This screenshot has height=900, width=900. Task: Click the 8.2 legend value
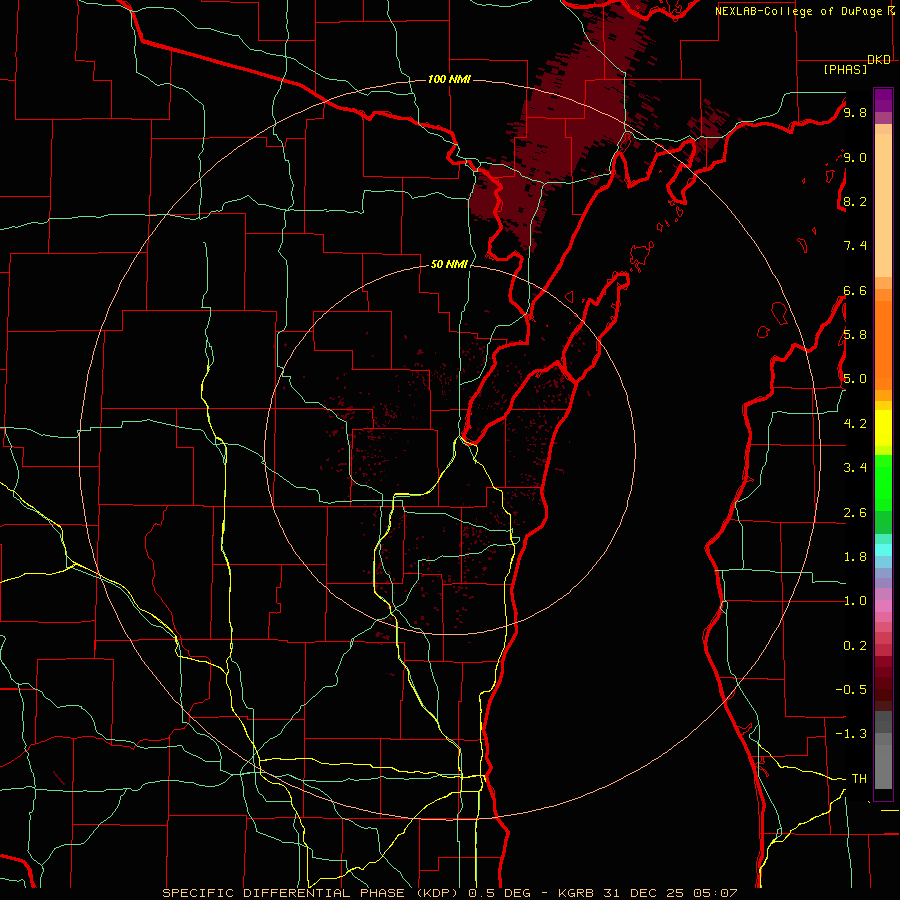point(855,201)
